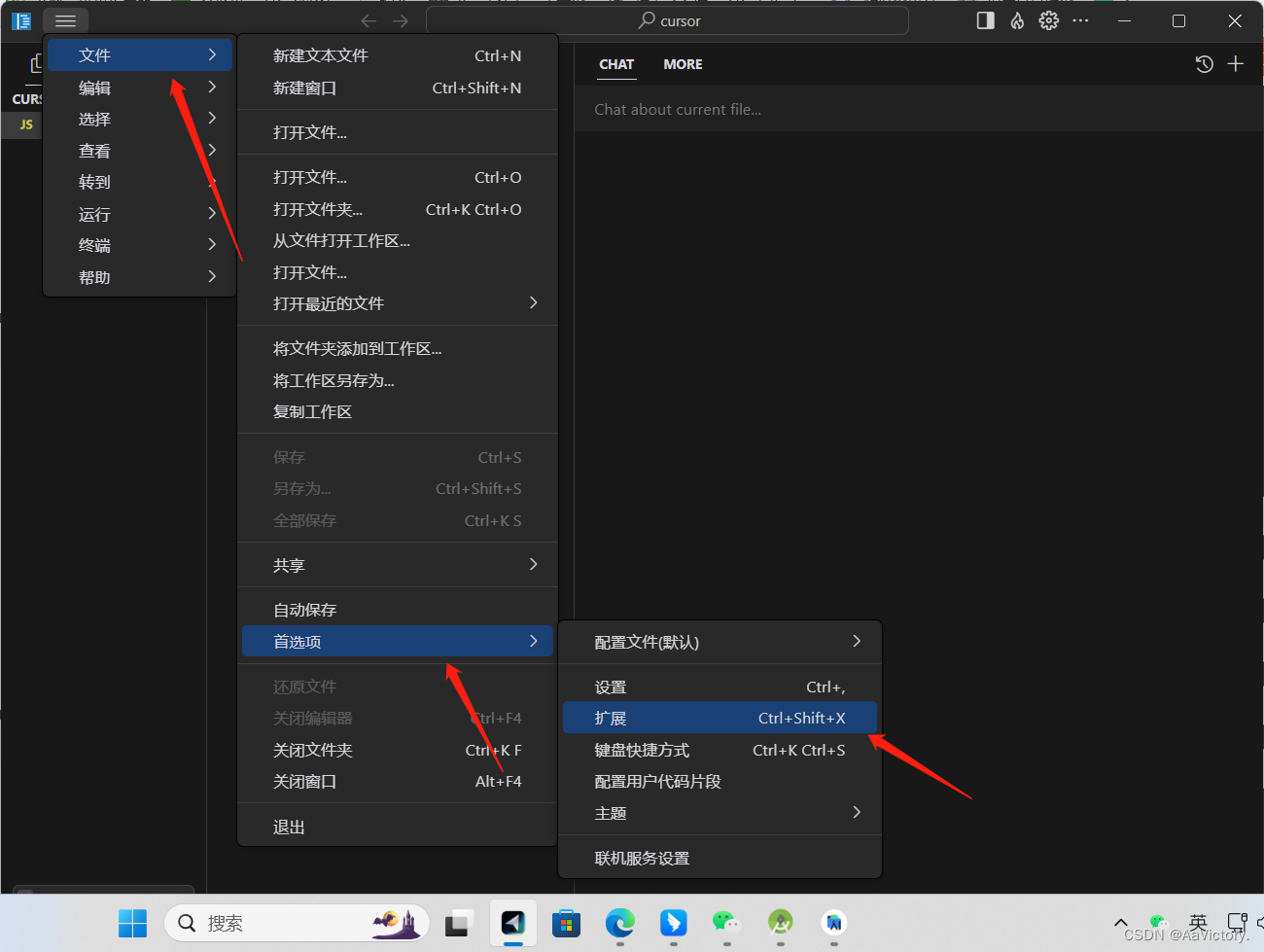Image resolution: width=1264 pixels, height=952 pixels.
Task: Toggle the secondary sidebar layout icon
Action: (x=984, y=20)
